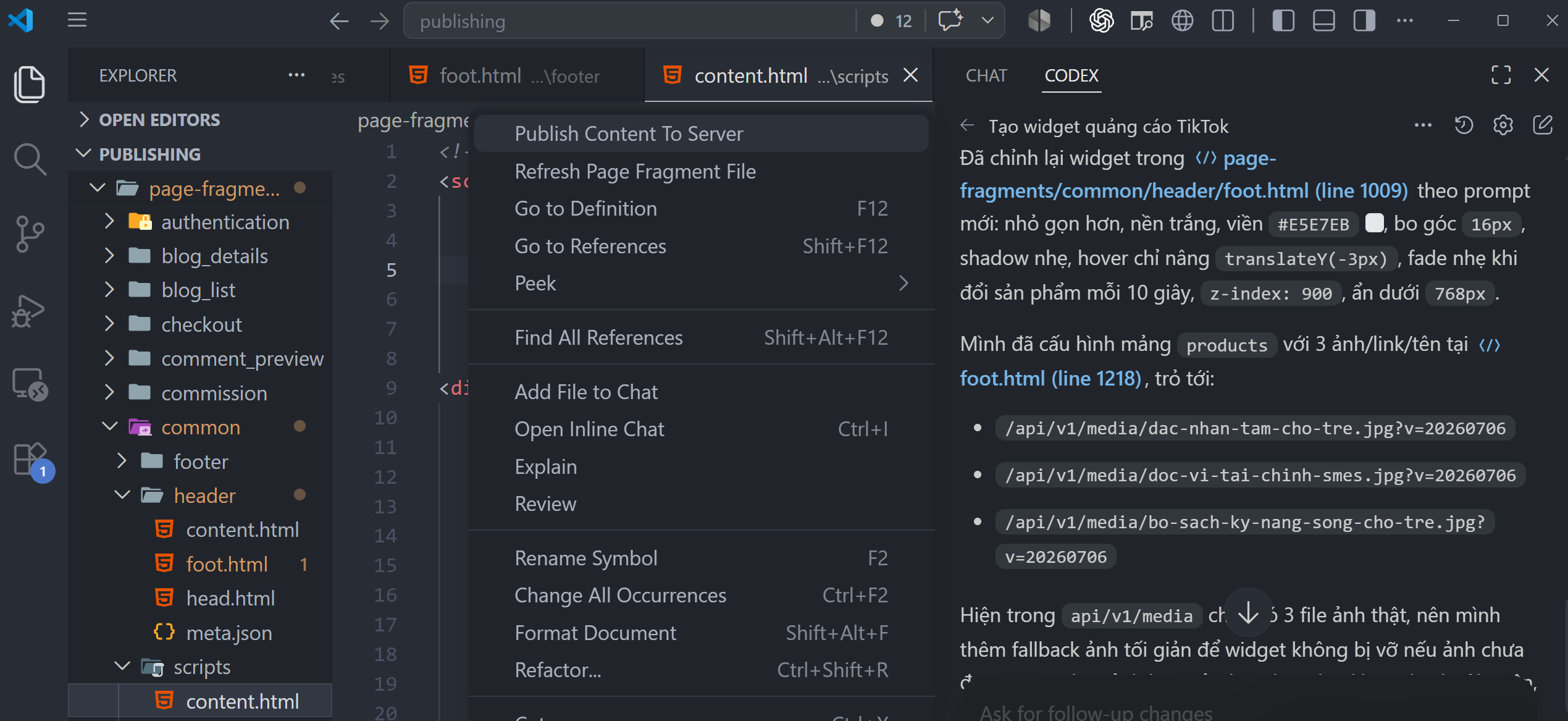
Task: Open the foot.html (line 1218) link
Action: coord(1050,378)
